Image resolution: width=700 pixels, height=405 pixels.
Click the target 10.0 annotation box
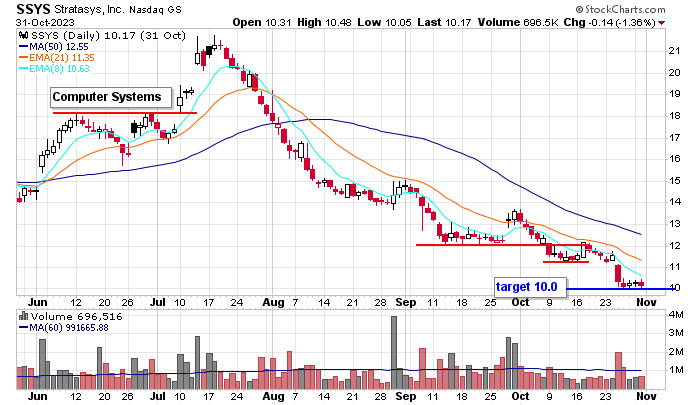[530, 286]
